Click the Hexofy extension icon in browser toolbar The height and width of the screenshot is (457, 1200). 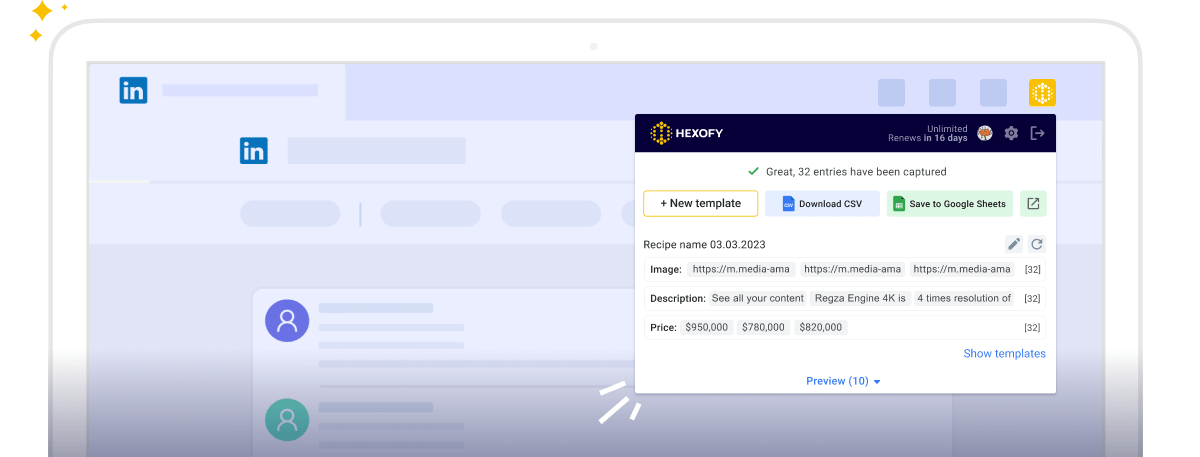tap(1042, 93)
